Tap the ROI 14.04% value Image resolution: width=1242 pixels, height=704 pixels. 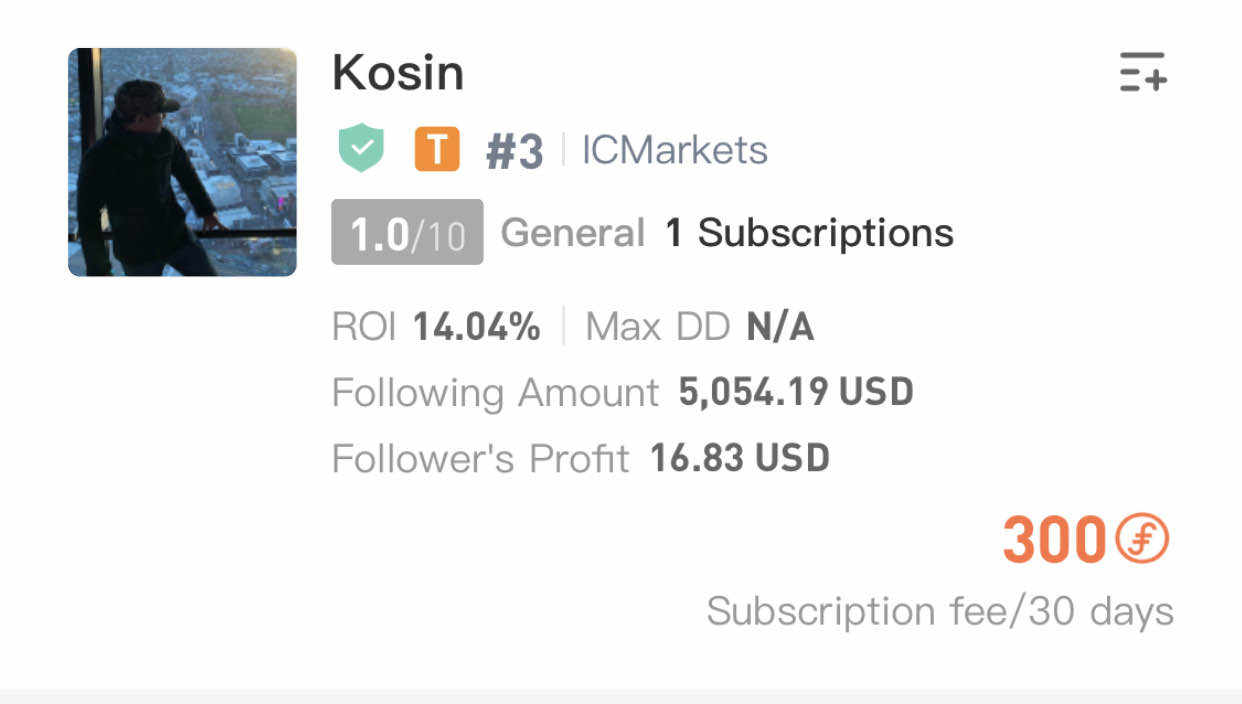click(x=477, y=327)
